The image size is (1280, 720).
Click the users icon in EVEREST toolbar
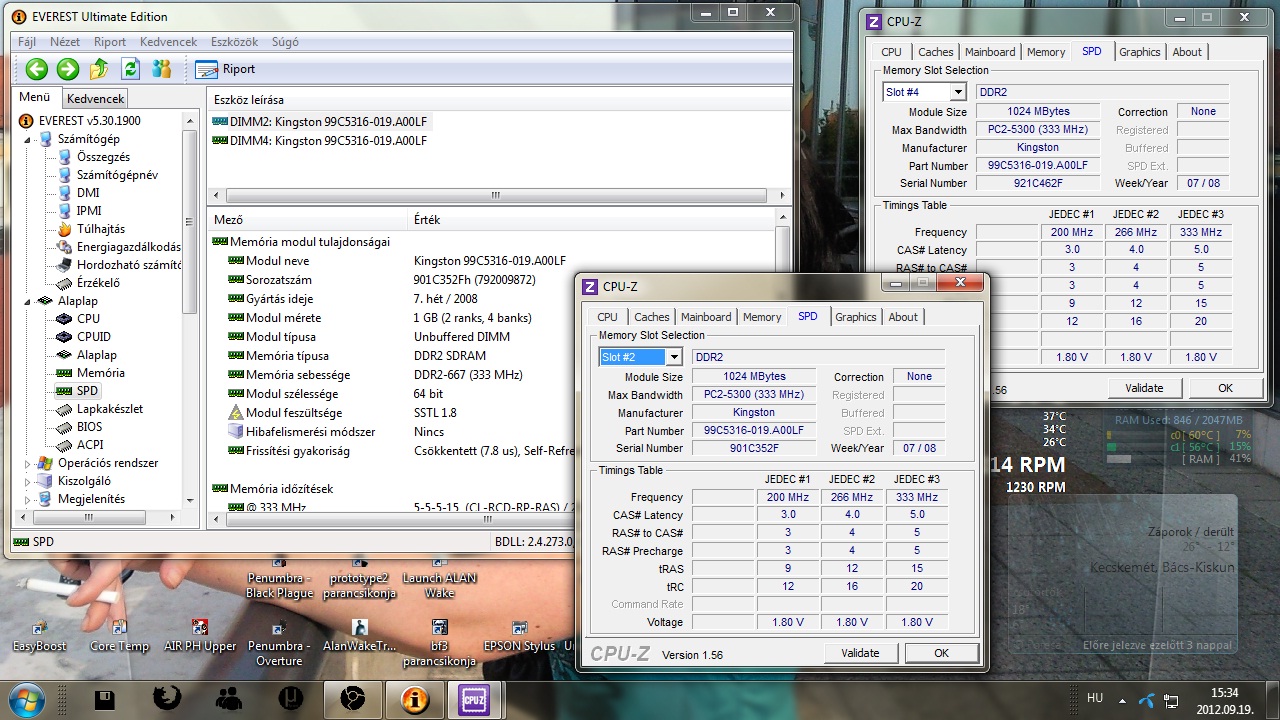tap(161, 69)
